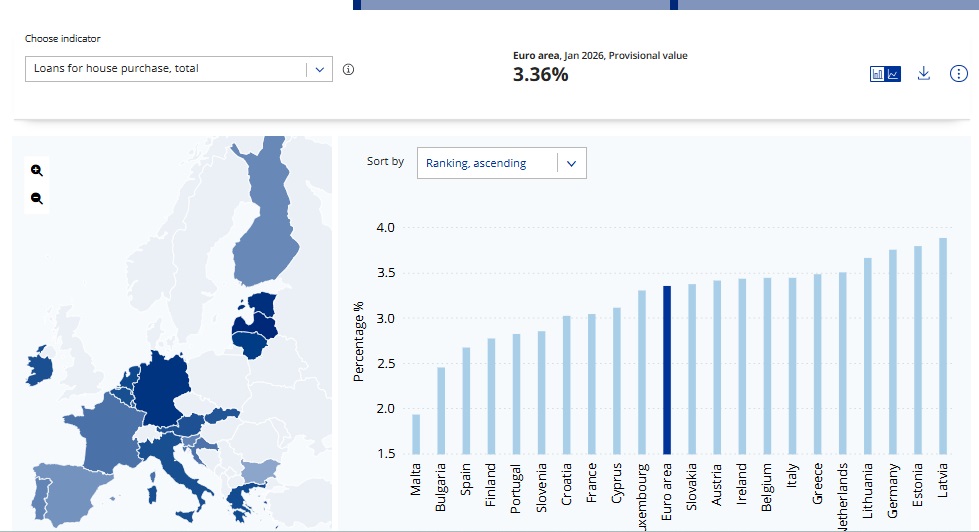
Task: Select the Latvia bar in chart
Action: click(943, 346)
